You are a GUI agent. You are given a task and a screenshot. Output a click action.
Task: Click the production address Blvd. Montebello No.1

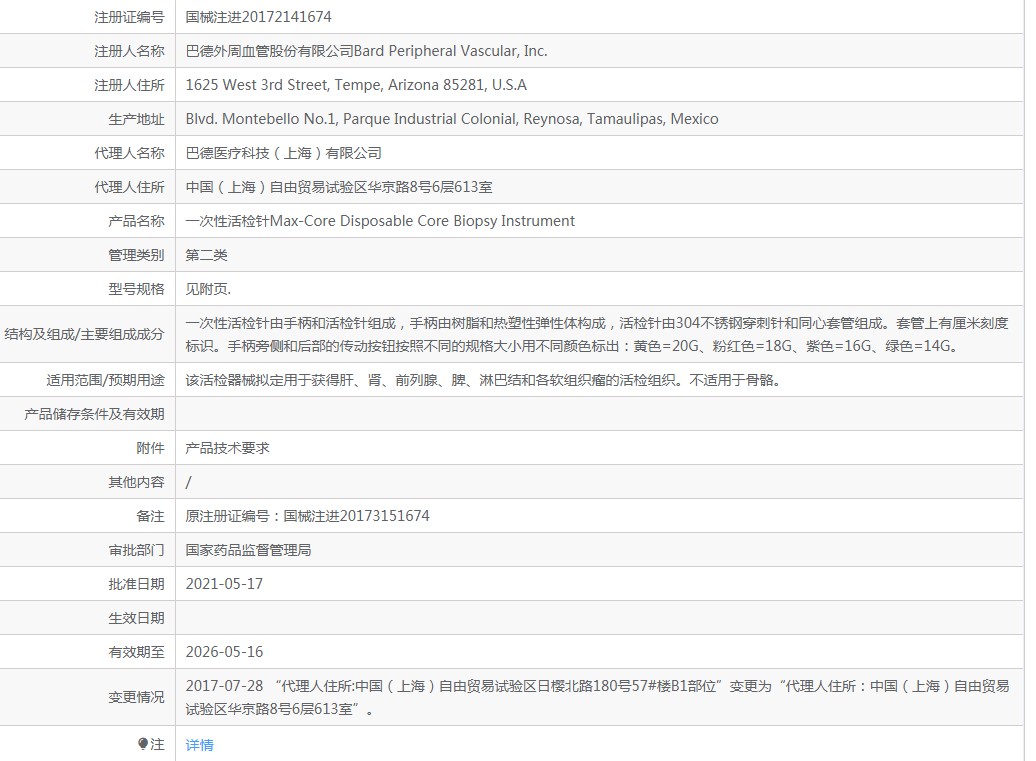[x=260, y=119]
